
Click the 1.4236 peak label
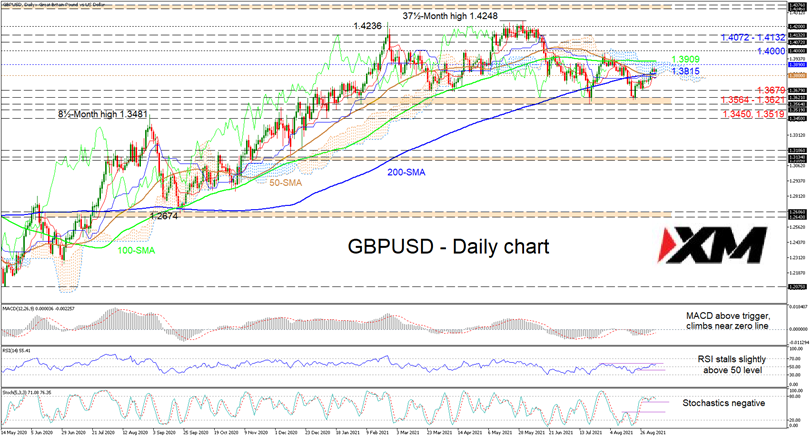[x=367, y=26]
